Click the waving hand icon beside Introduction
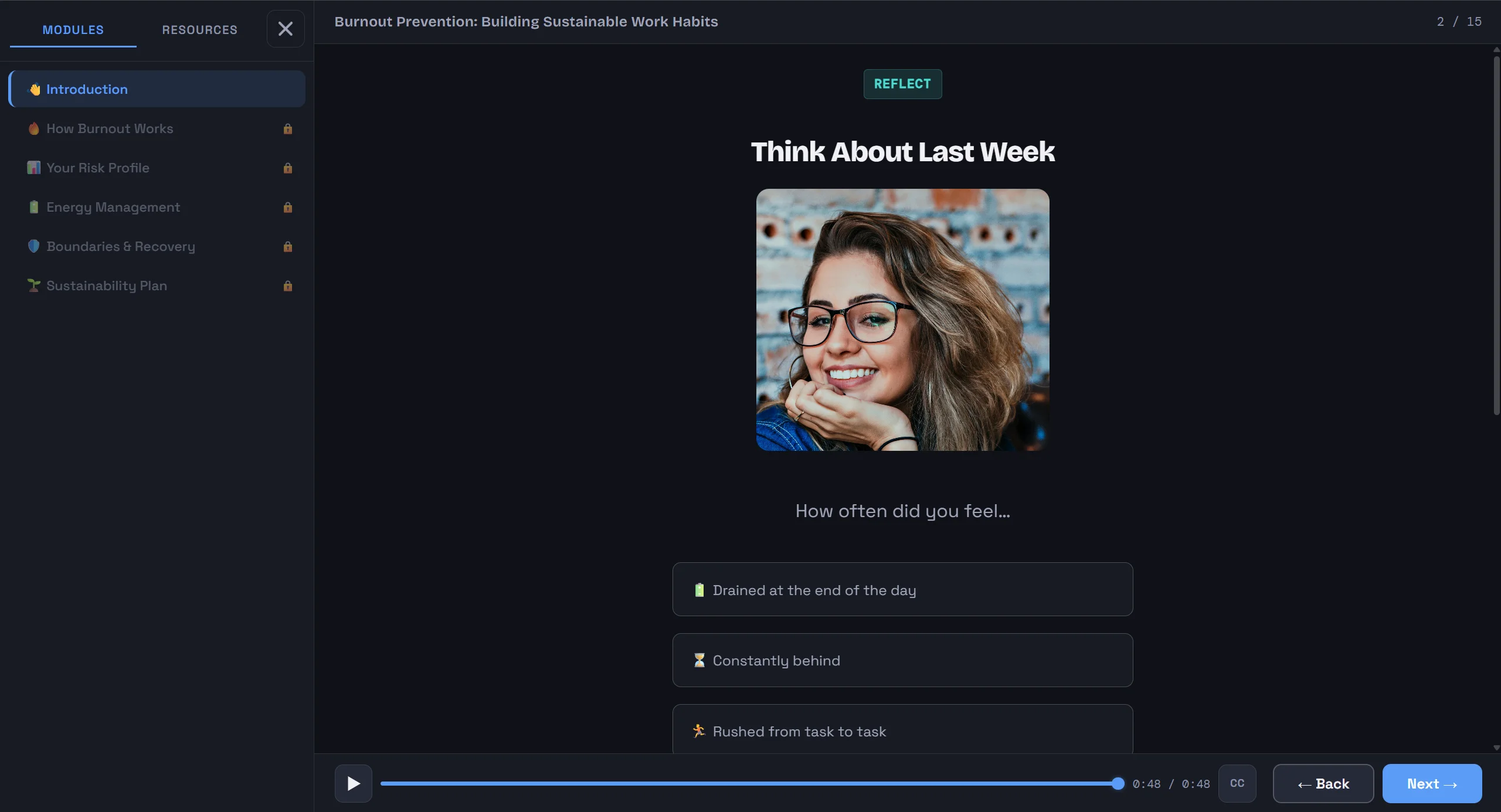The width and height of the screenshot is (1501, 812). point(35,89)
